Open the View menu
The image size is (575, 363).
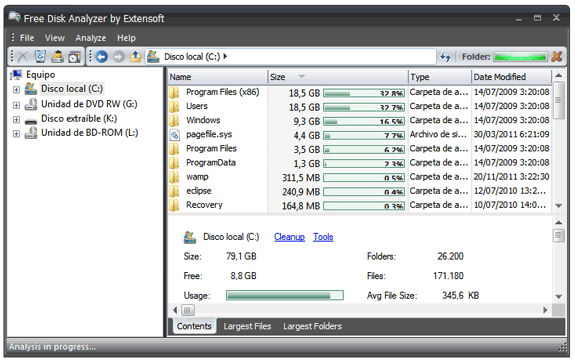pyautogui.click(x=55, y=38)
